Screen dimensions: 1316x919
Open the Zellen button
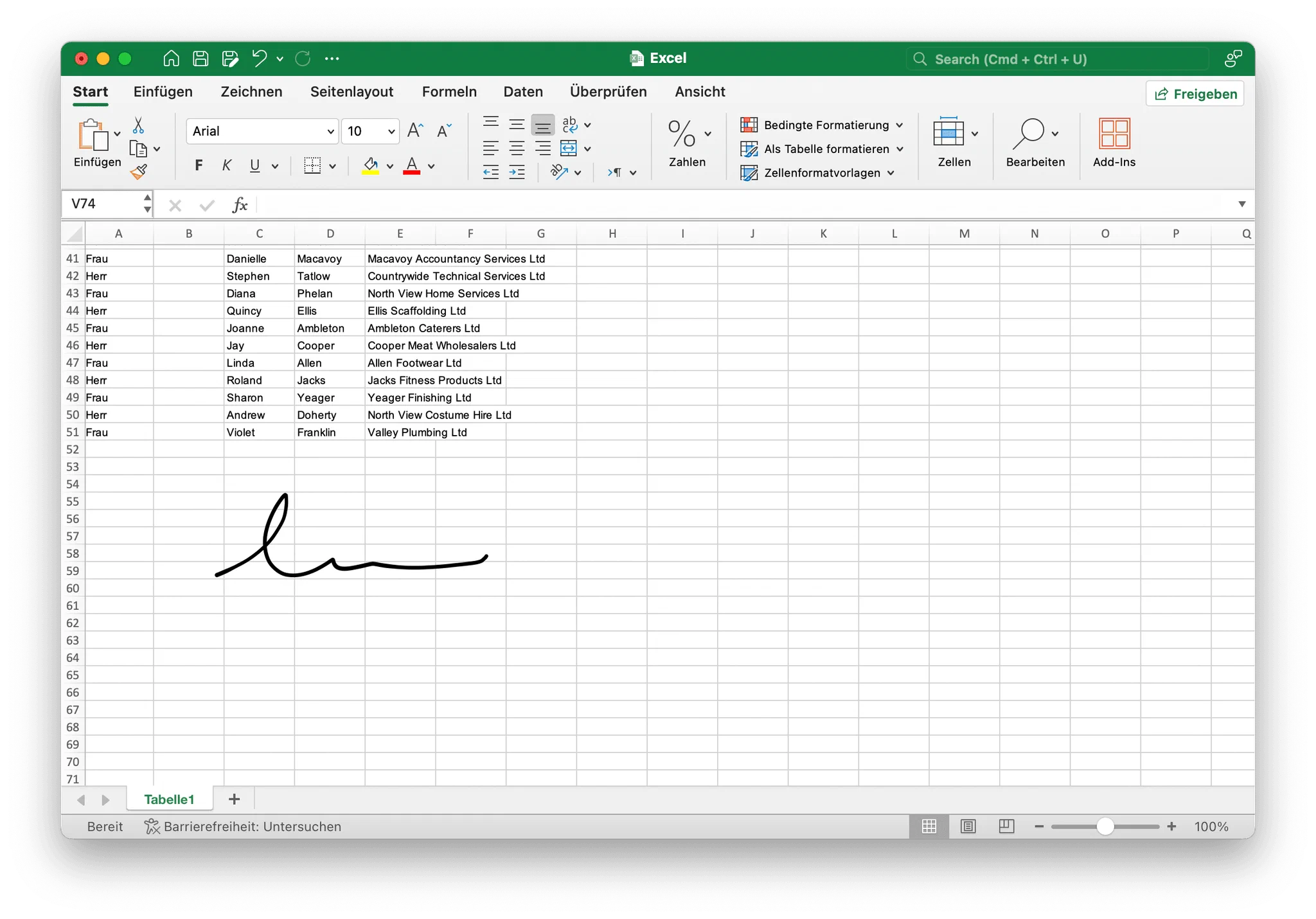(x=955, y=143)
